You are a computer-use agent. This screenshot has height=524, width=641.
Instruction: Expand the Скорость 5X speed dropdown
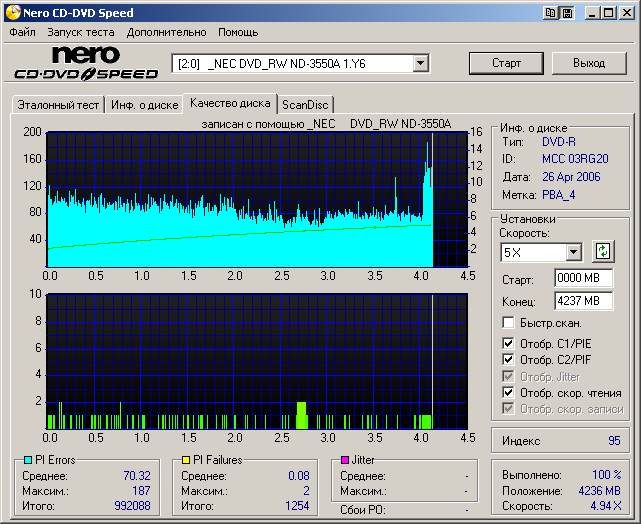click(x=573, y=252)
